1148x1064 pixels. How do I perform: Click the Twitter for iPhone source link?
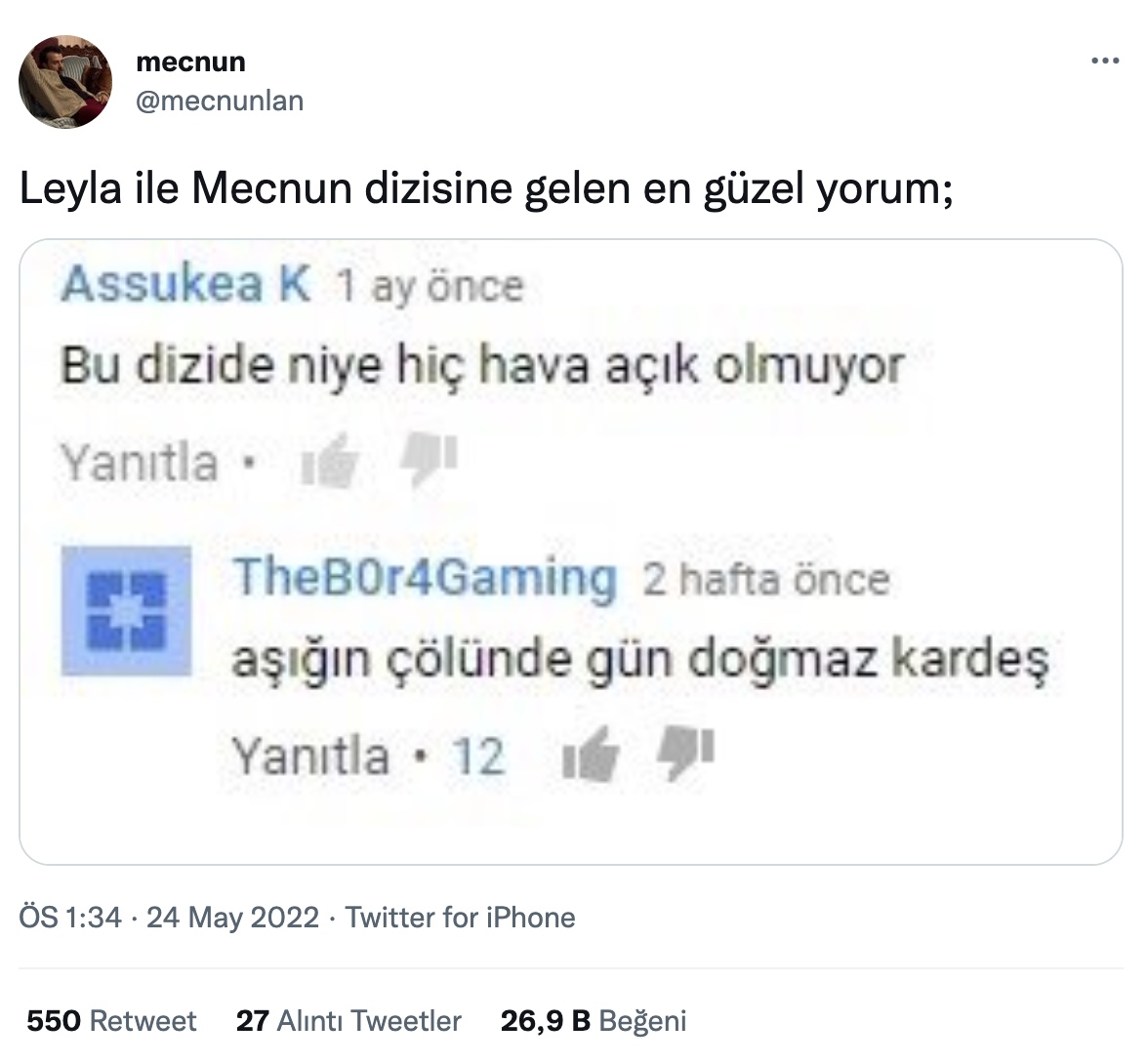[460, 918]
